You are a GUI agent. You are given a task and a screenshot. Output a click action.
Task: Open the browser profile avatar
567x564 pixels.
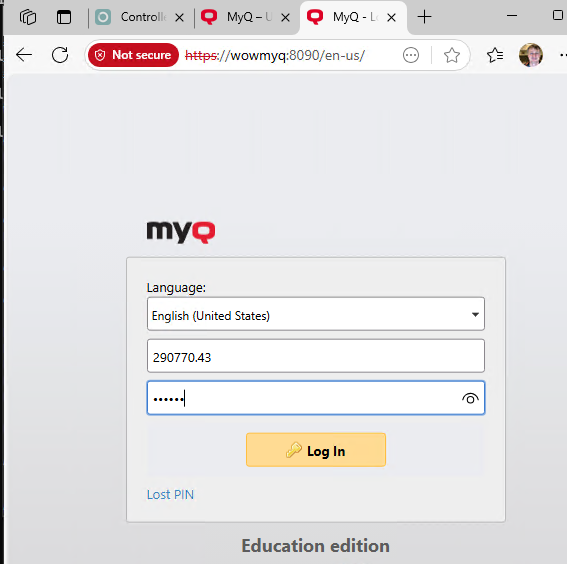click(531, 55)
